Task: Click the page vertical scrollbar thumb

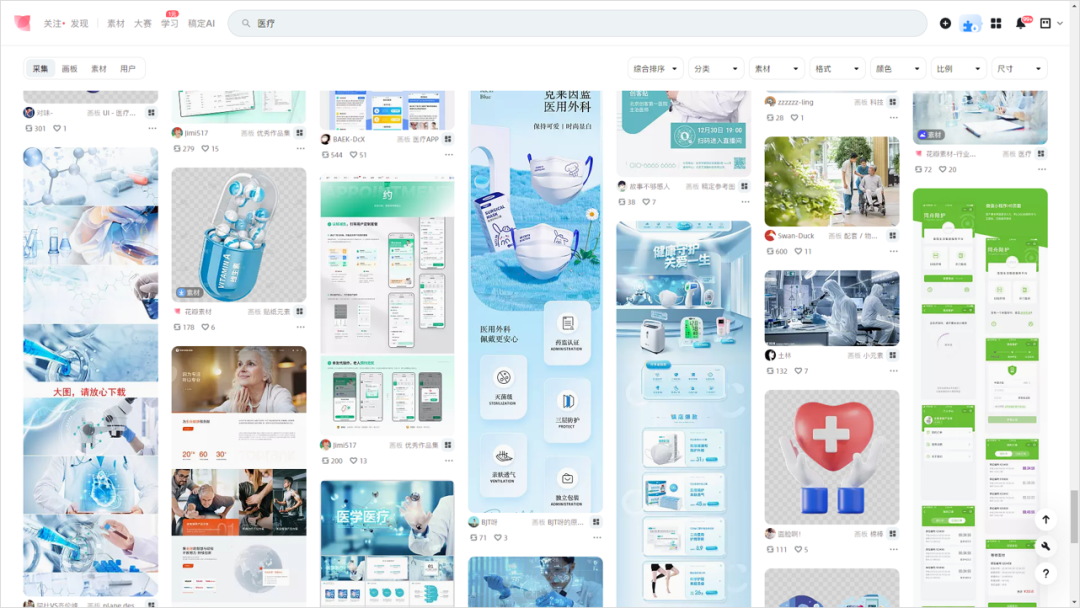Action: (1074, 516)
